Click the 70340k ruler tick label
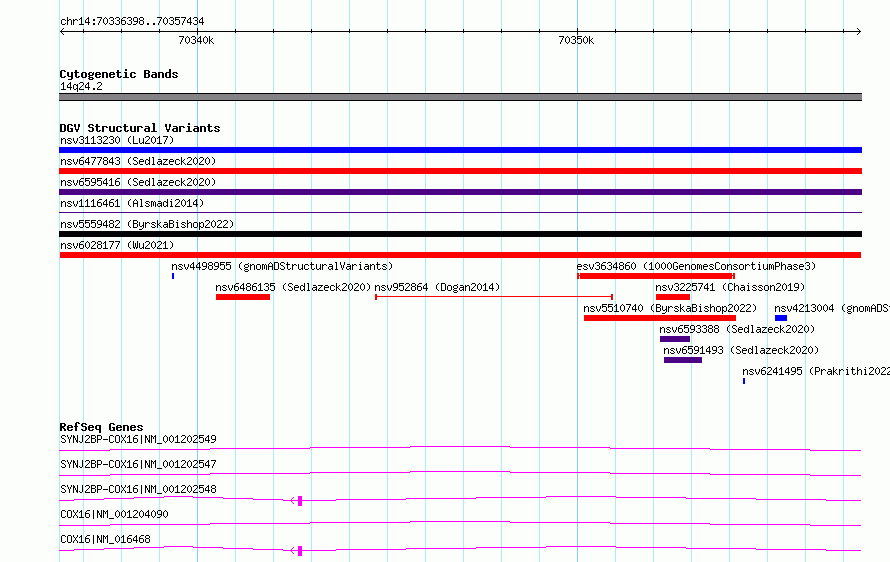The height and width of the screenshot is (562, 890). (196, 40)
